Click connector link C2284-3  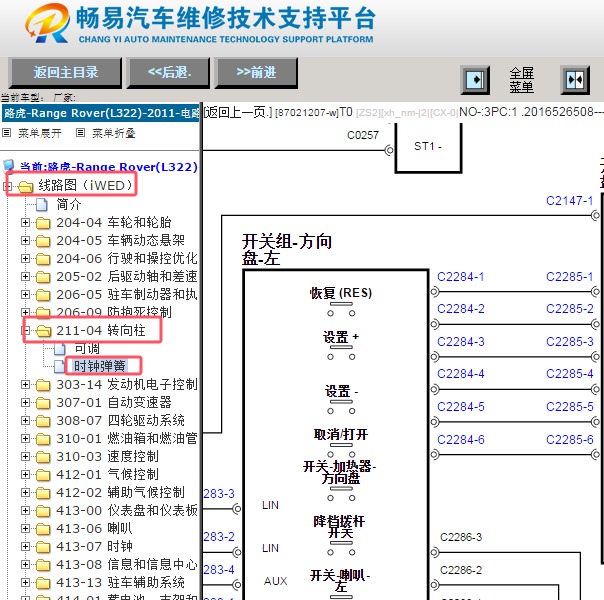click(x=461, y=342)
